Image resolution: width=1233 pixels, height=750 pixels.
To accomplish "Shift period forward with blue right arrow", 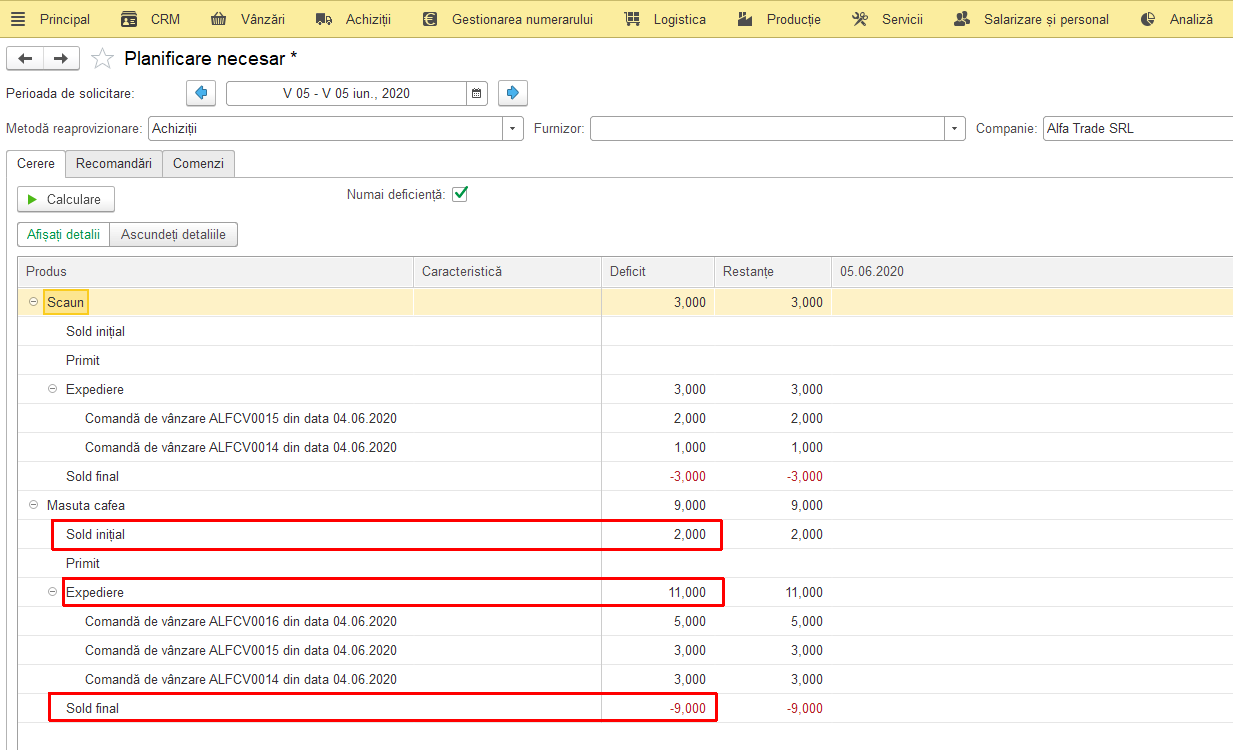I will [513, 93].
